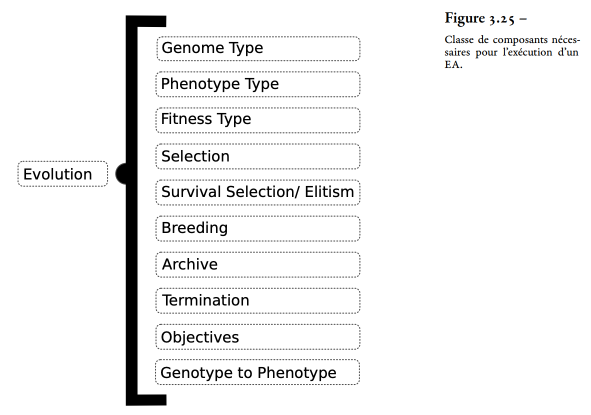
Task: Select Survival Selection/ Elitism box
Action: (x=258, y=192)
